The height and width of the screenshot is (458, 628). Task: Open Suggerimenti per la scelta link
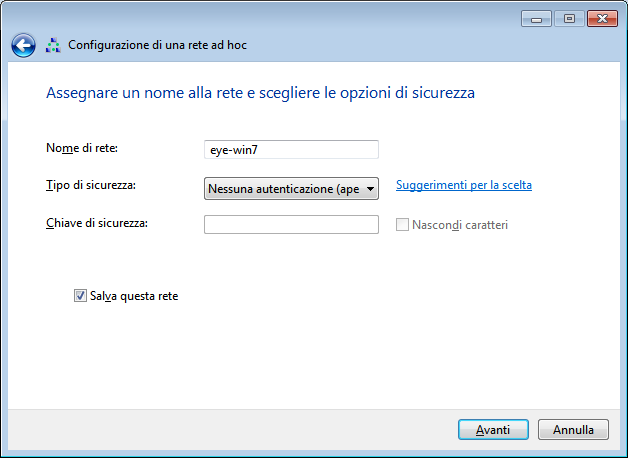point(464,185)
